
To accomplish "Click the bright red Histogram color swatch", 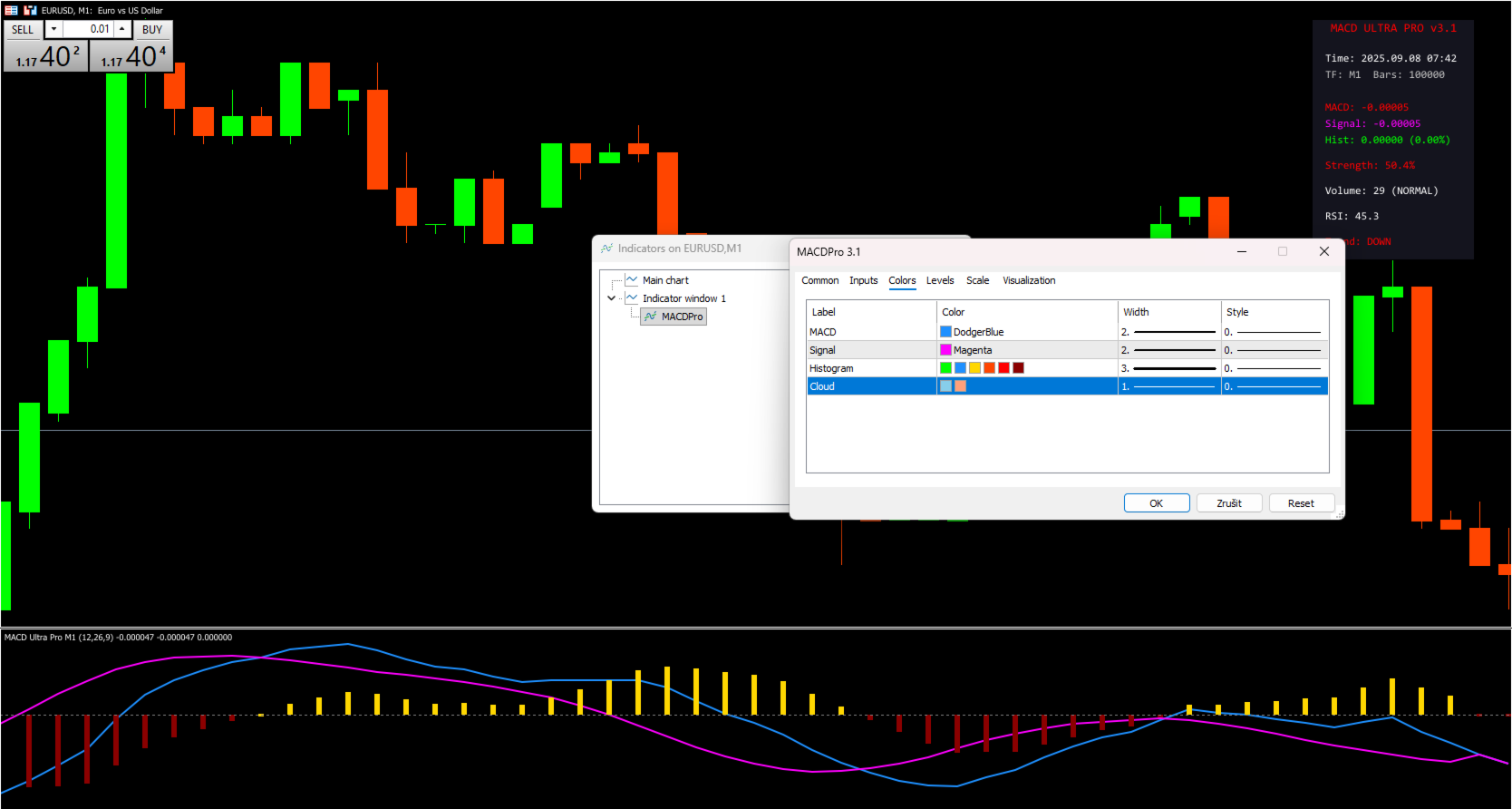I will point(1003,368).
